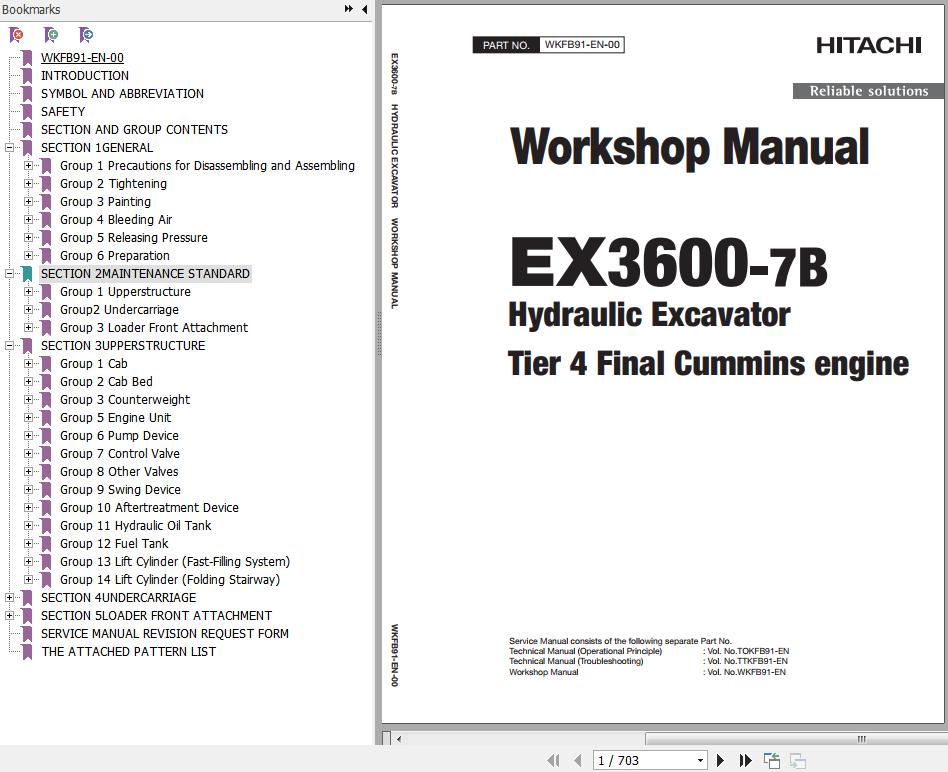Open THE ATTACHED PATTERN LIST bookmark
The width and height of the screenshot is (948, 772).
click(128, 652)
